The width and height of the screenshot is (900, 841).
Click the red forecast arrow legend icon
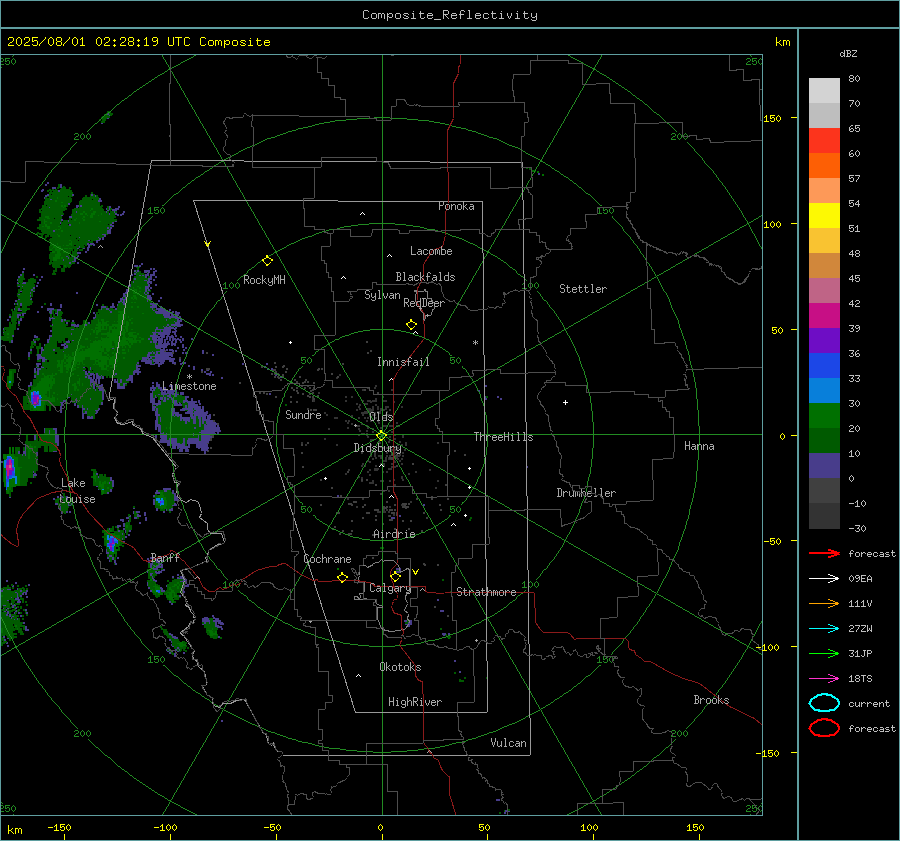[x=824, y=553]
